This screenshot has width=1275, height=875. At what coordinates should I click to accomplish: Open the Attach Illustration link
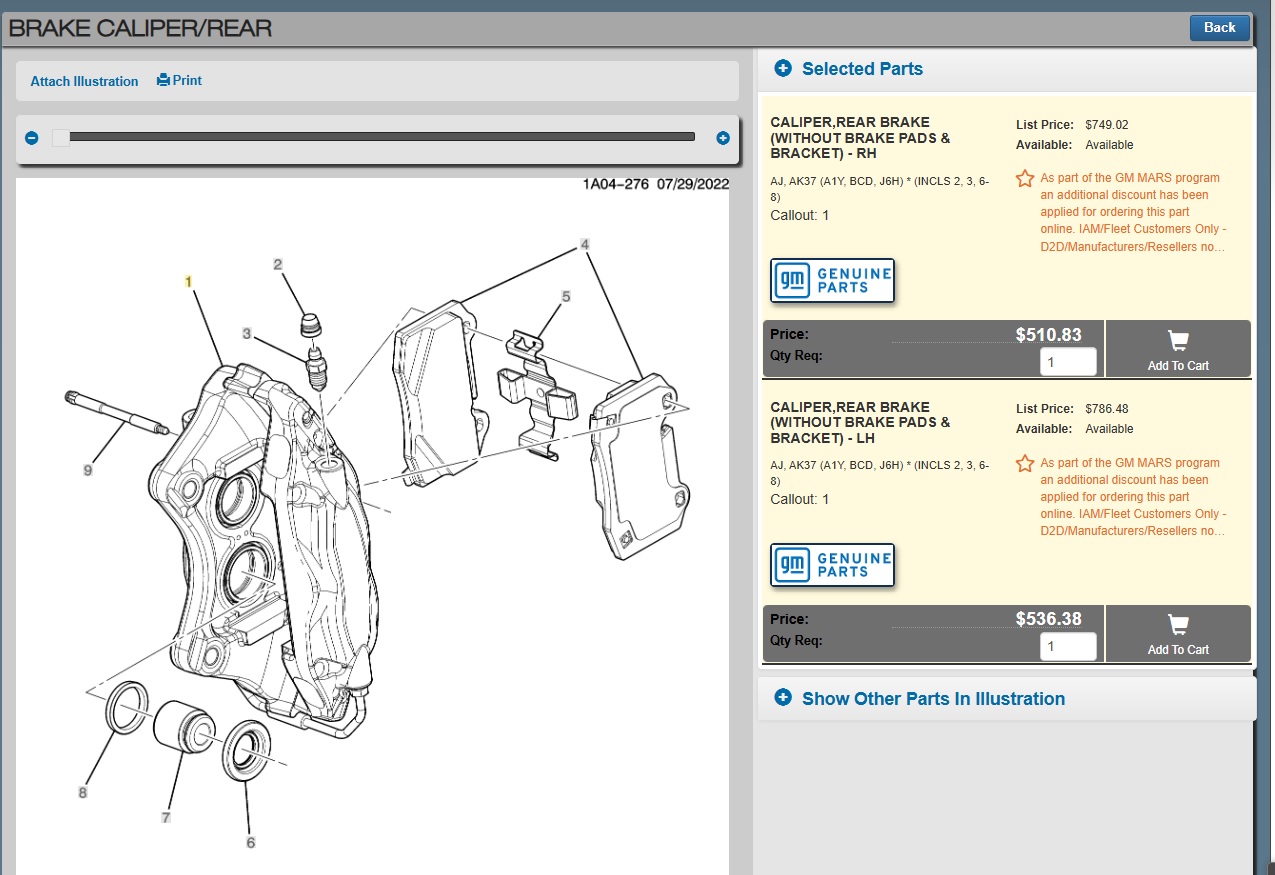click(x=84, y=82)
